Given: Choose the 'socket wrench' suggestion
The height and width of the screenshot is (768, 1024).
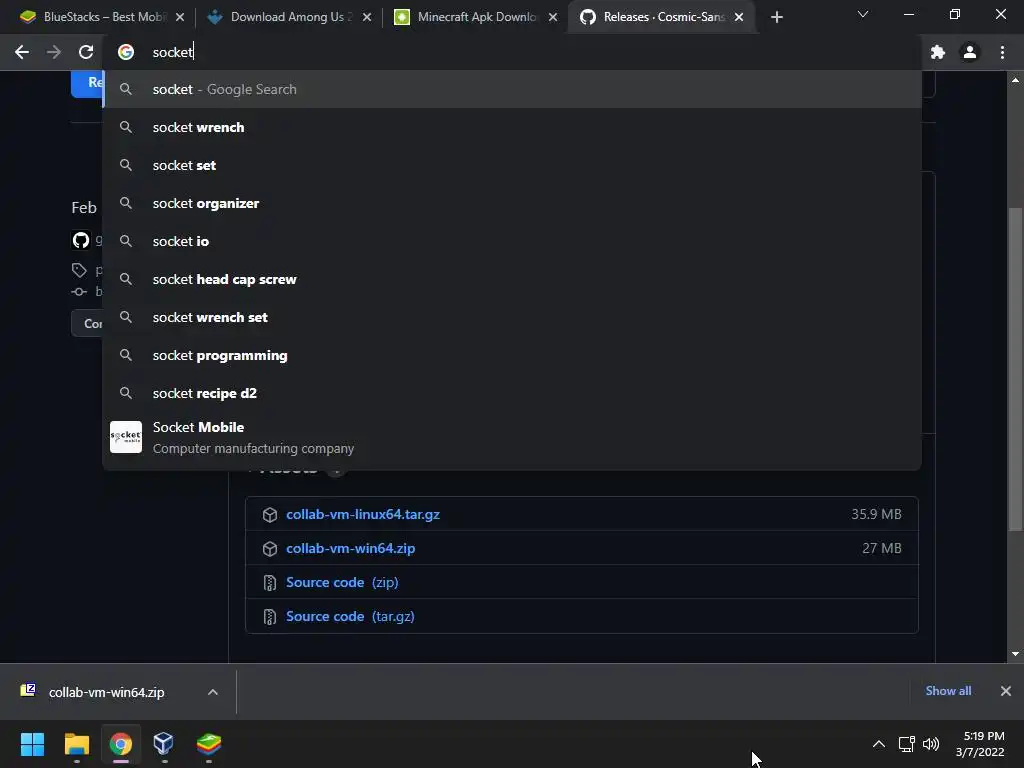Looking at the screenshot, I should tap(512, 127).
